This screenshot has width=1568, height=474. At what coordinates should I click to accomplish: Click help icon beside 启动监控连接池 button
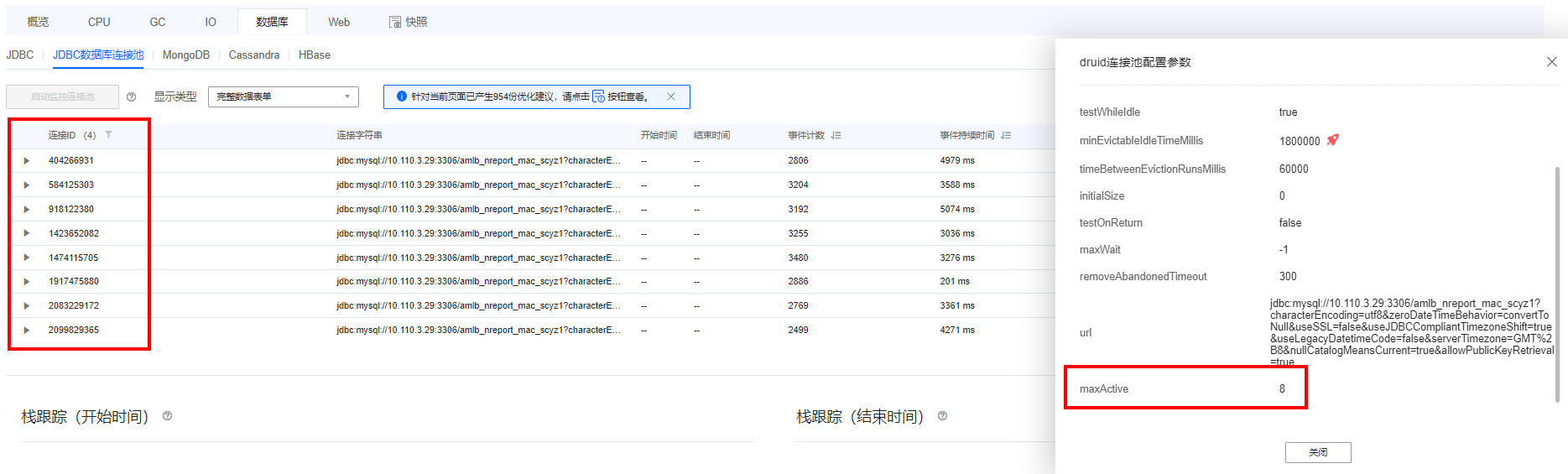click(131, 97)
